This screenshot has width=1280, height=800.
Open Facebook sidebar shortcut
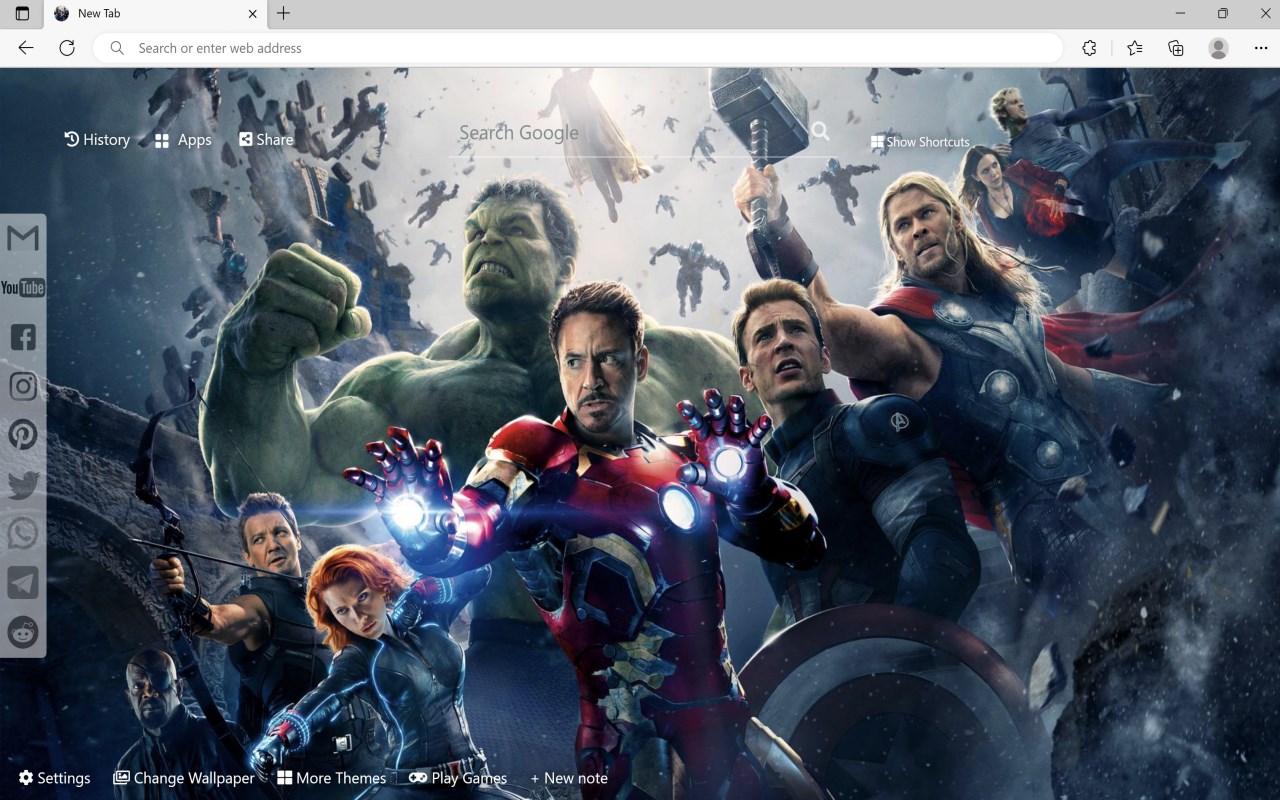[23, 337]
